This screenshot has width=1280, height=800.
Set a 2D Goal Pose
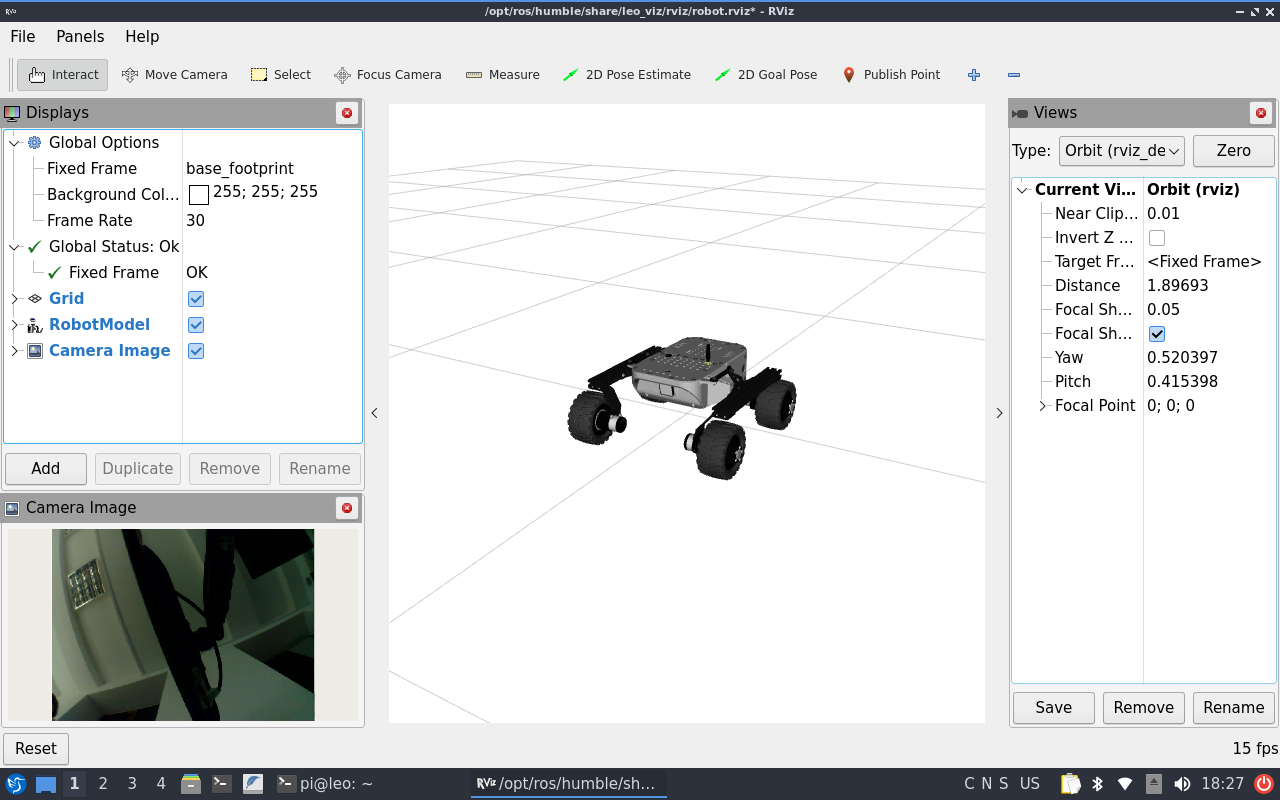[x=766, y=74]
